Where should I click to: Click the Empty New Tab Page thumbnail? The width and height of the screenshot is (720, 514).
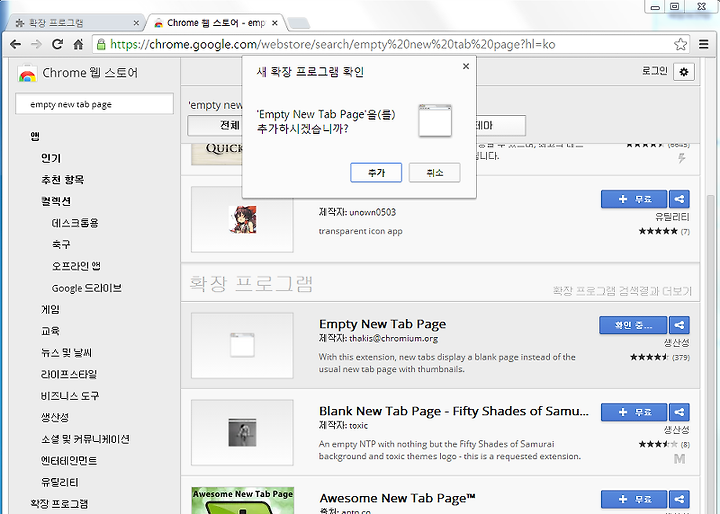242,345
